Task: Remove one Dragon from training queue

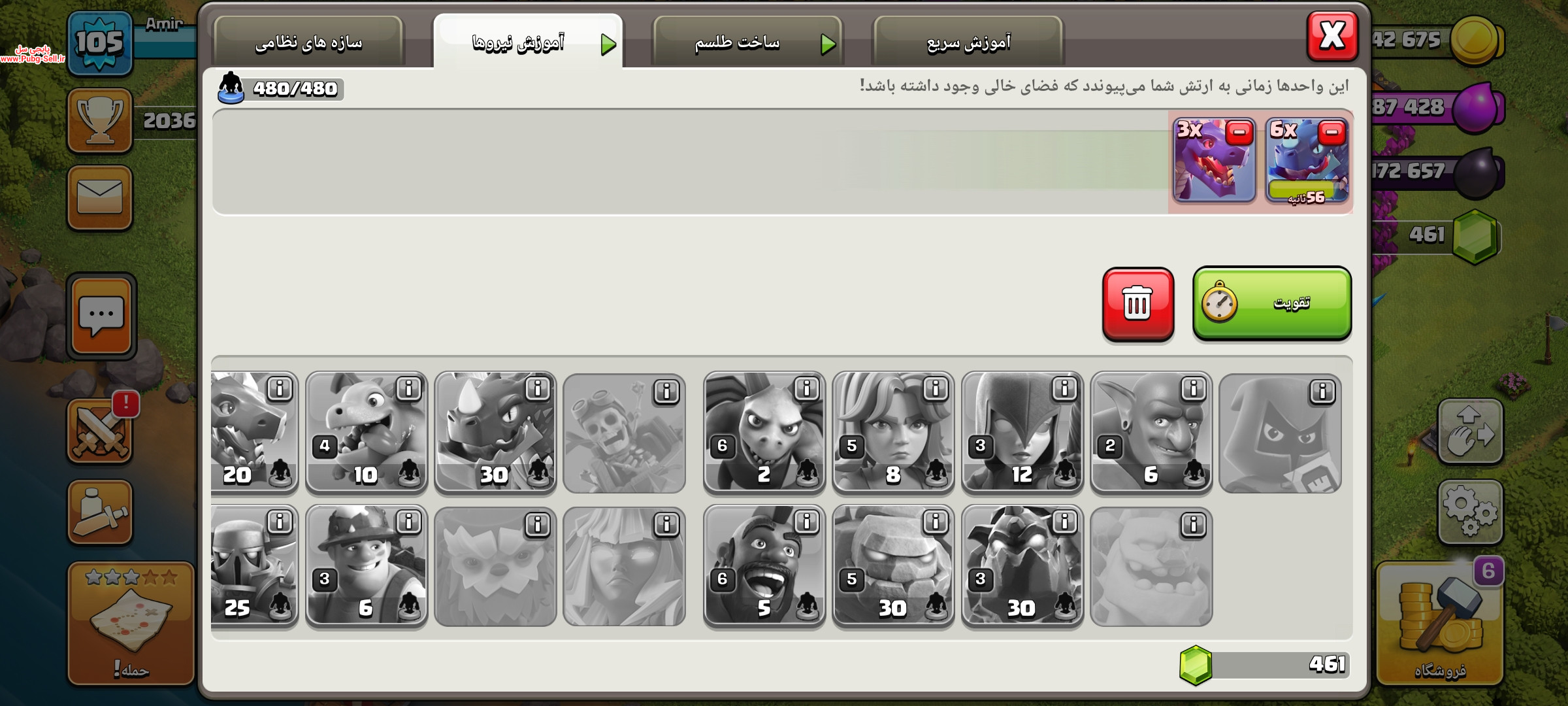Action: click(x=1239, y=133)
